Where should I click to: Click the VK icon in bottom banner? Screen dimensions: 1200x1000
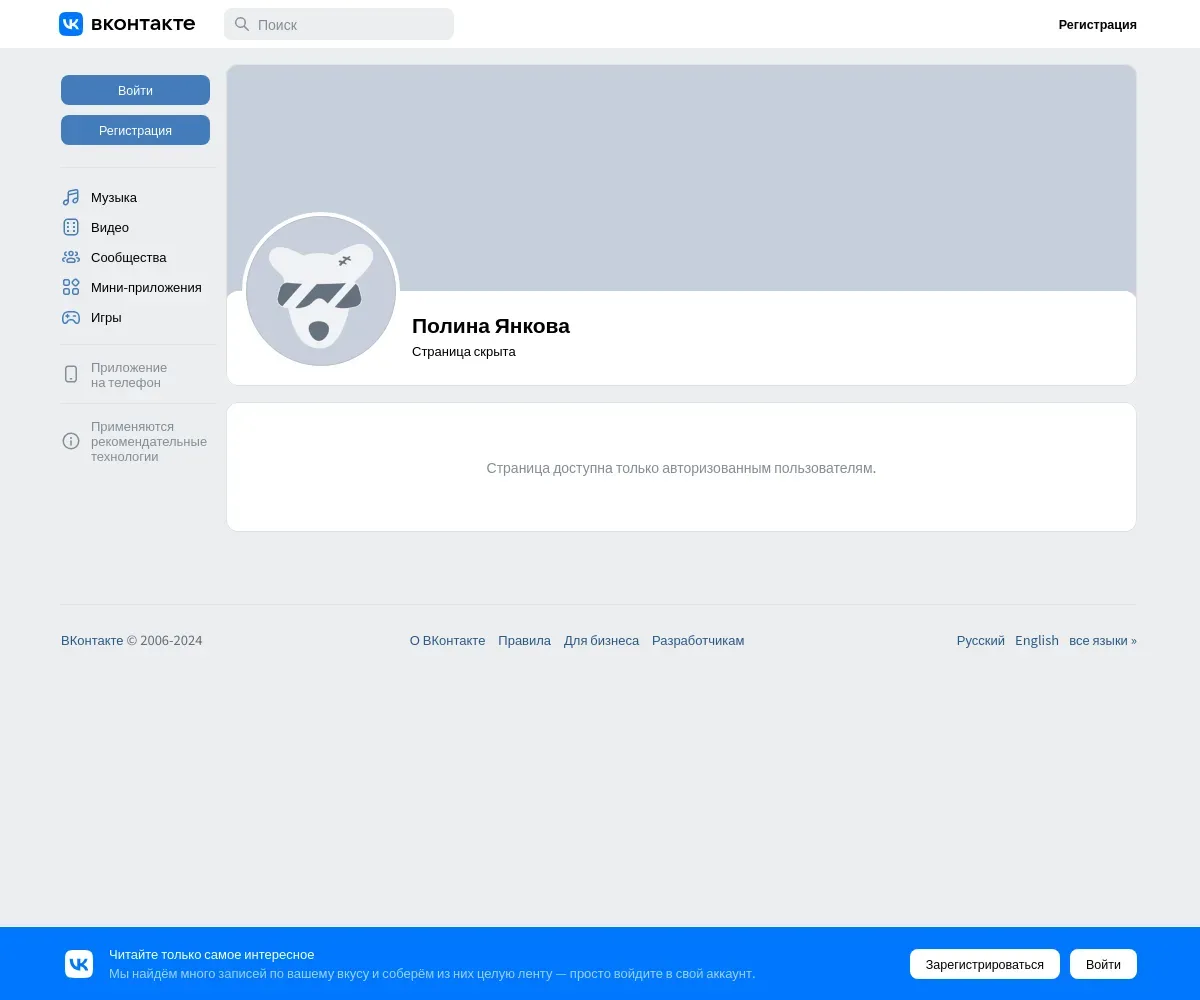(79, 964)
